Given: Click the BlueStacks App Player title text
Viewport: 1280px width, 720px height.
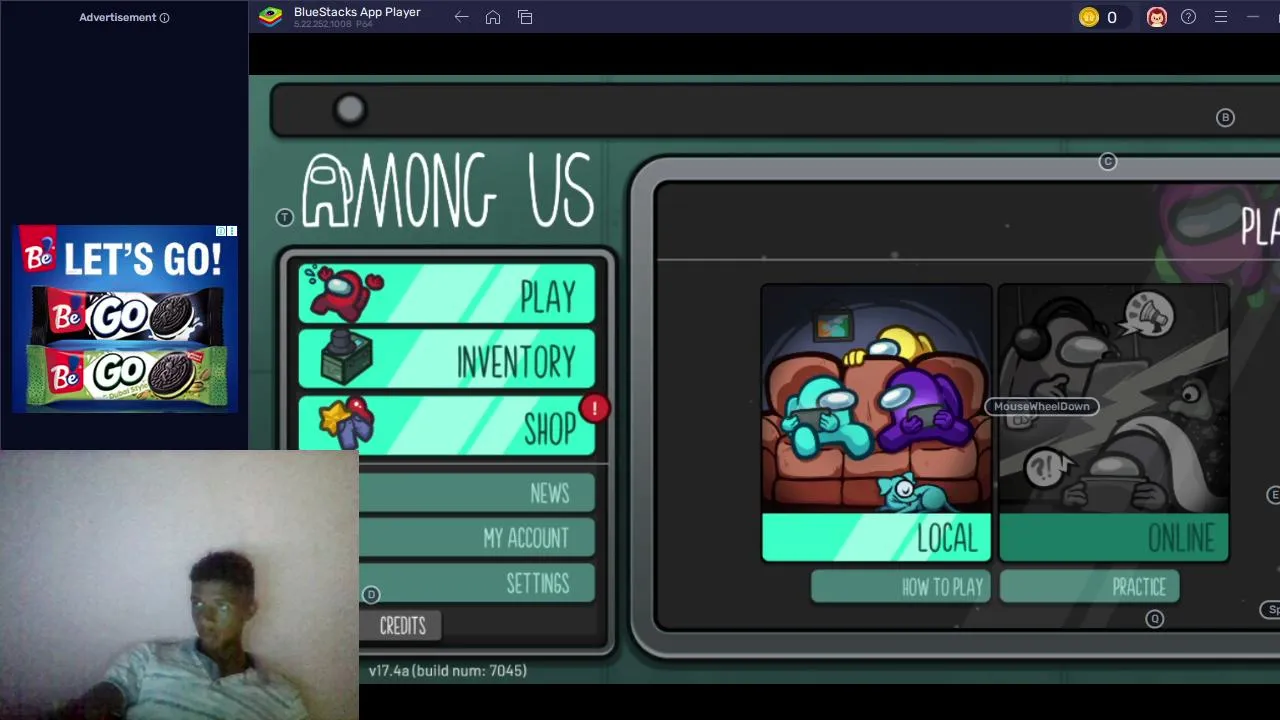Looking at the screenshot, I should point(357,12).
